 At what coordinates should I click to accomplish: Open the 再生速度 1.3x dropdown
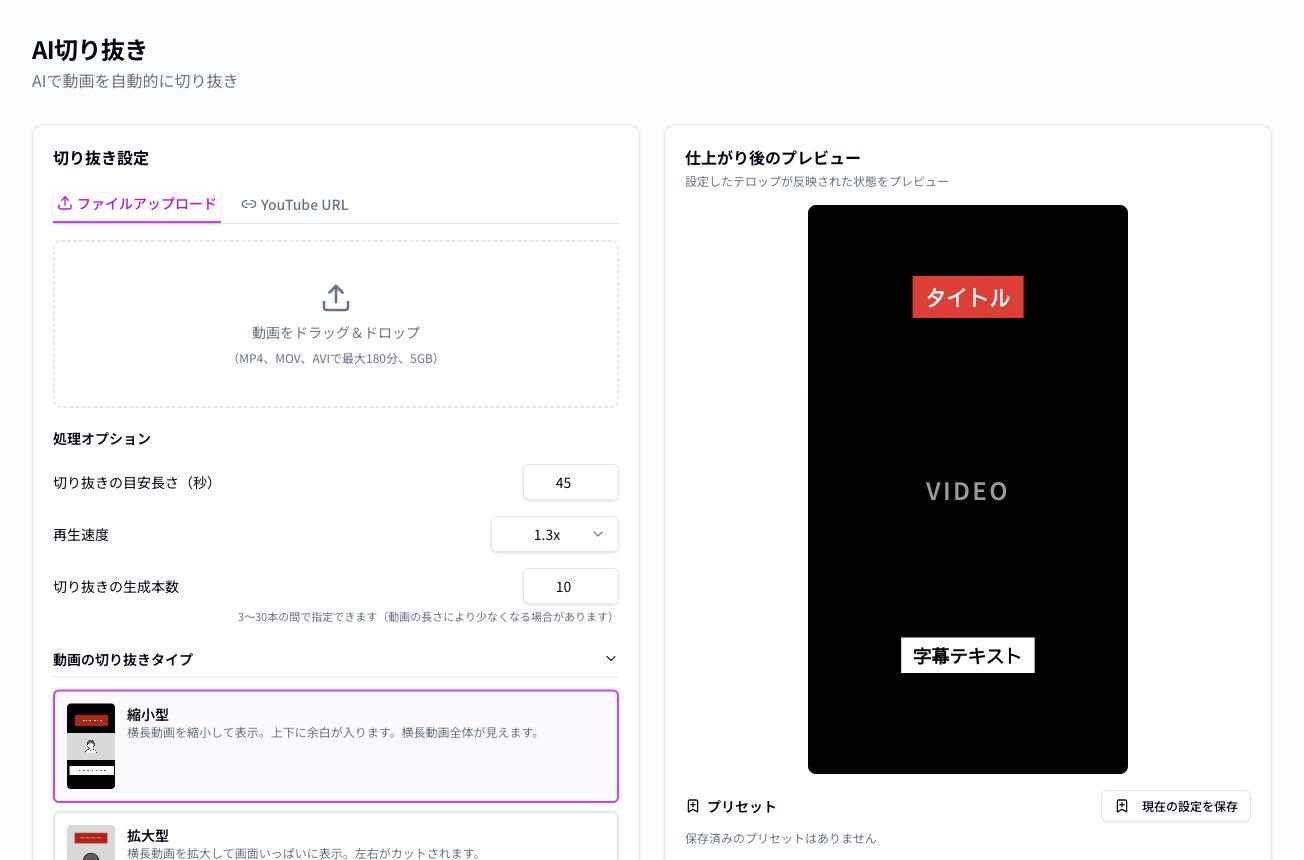[555, 534]
